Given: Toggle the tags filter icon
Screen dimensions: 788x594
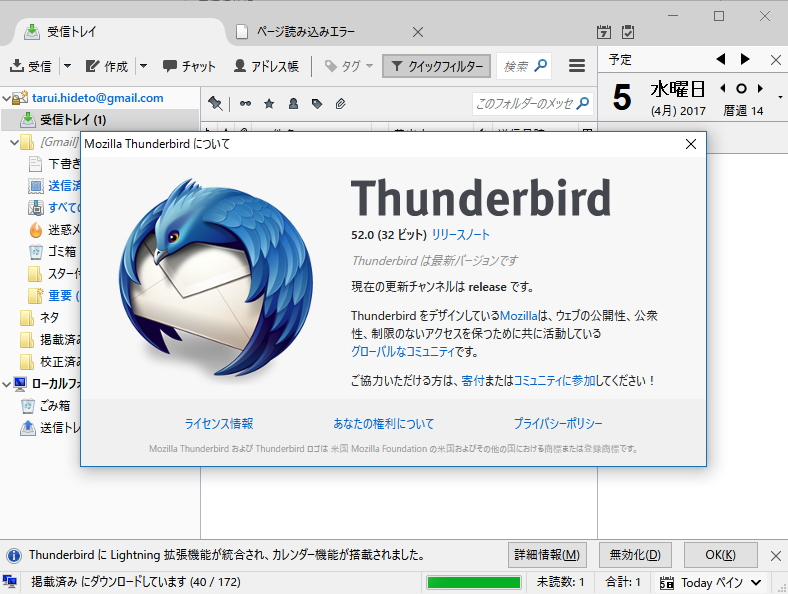Looking at the screenshot, I should [317, 104].
